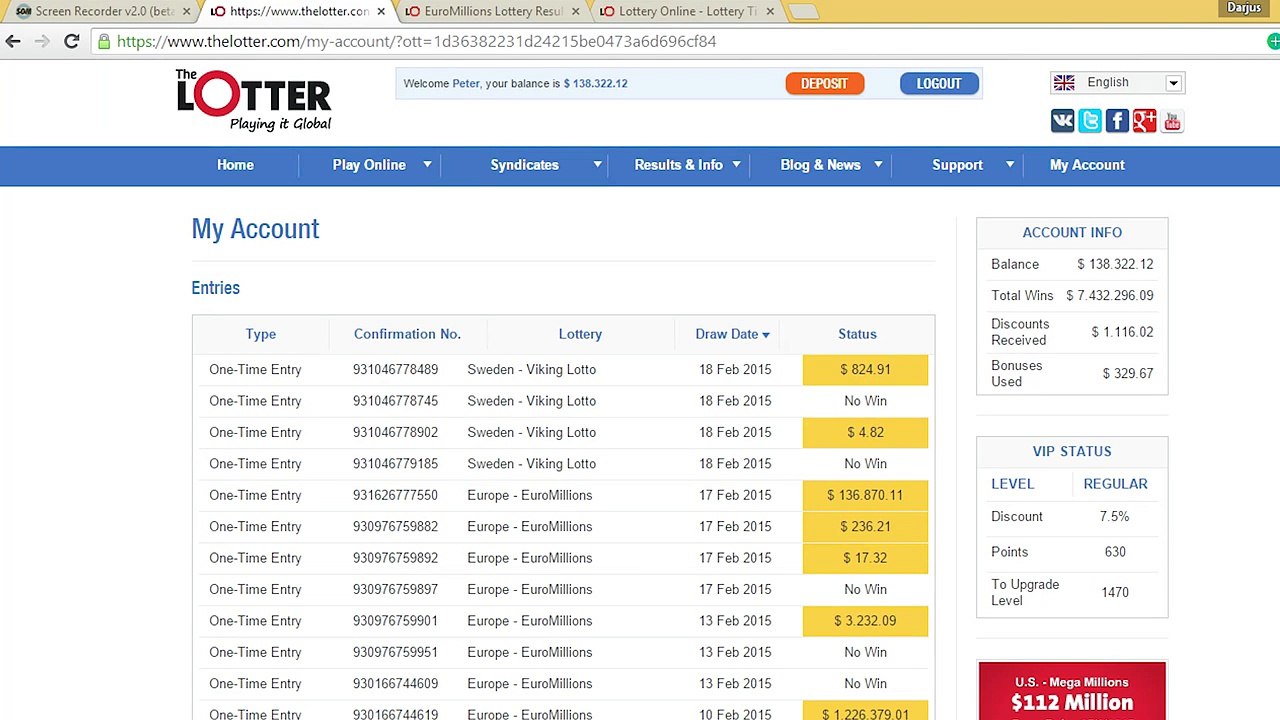Click the browser address bar URL
Viewport: 1280px width, 720px height.
416,41
